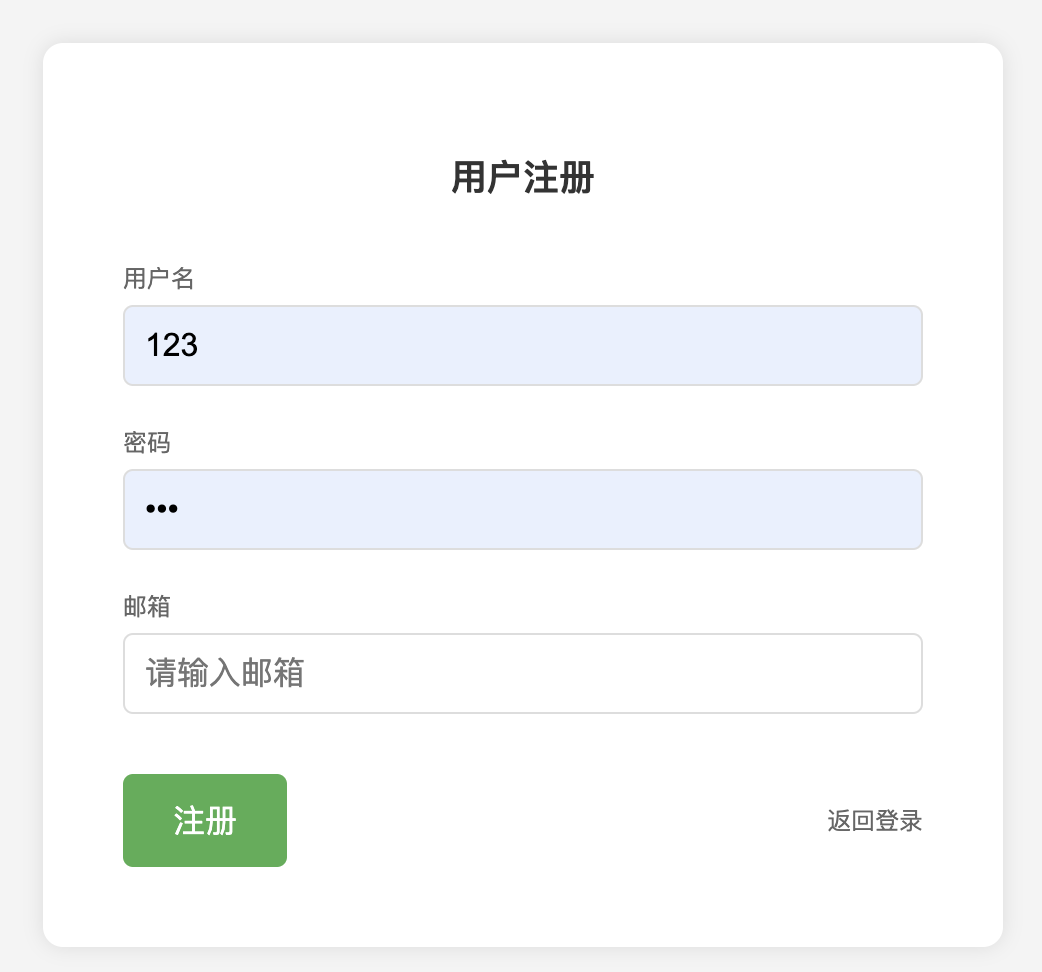The height and width of the screenshot is (972, 1042).
Task: Submit the form with the 注册 button
Action: [204, 820]
